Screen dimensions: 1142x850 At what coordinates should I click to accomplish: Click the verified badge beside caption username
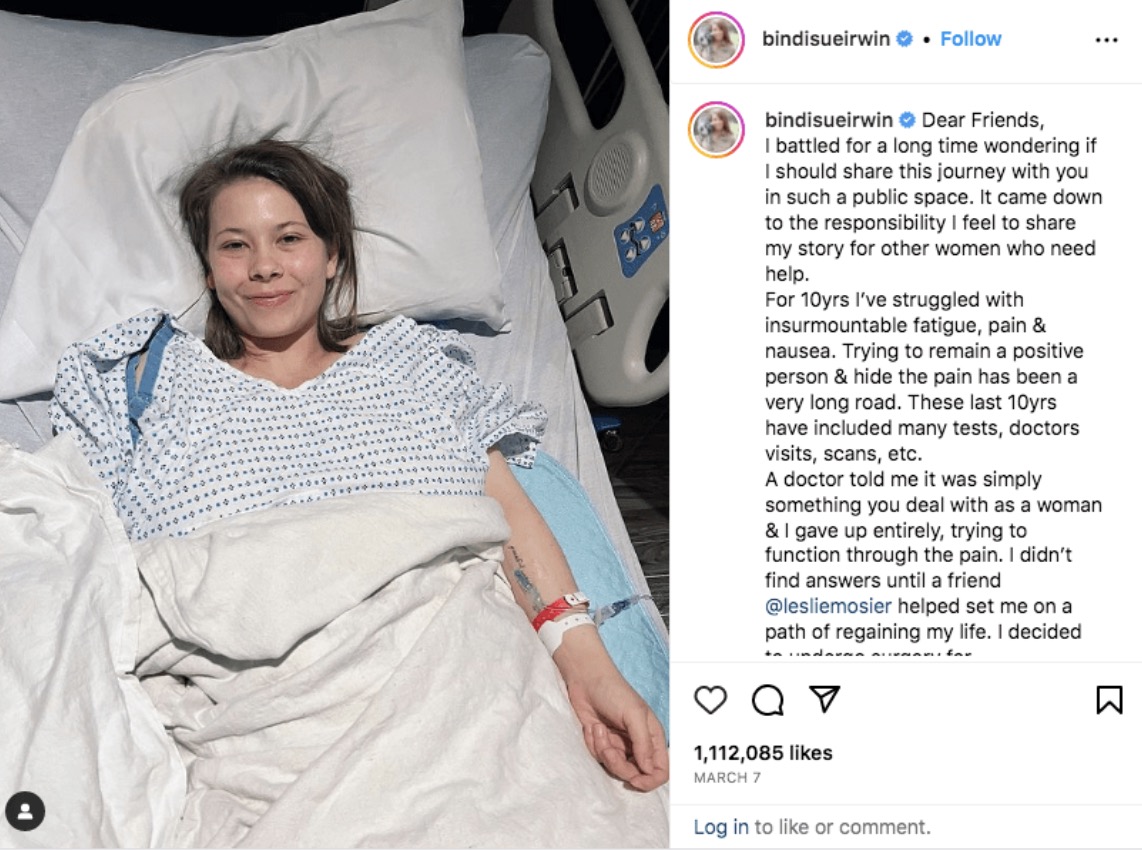click(x=907, y=119)
